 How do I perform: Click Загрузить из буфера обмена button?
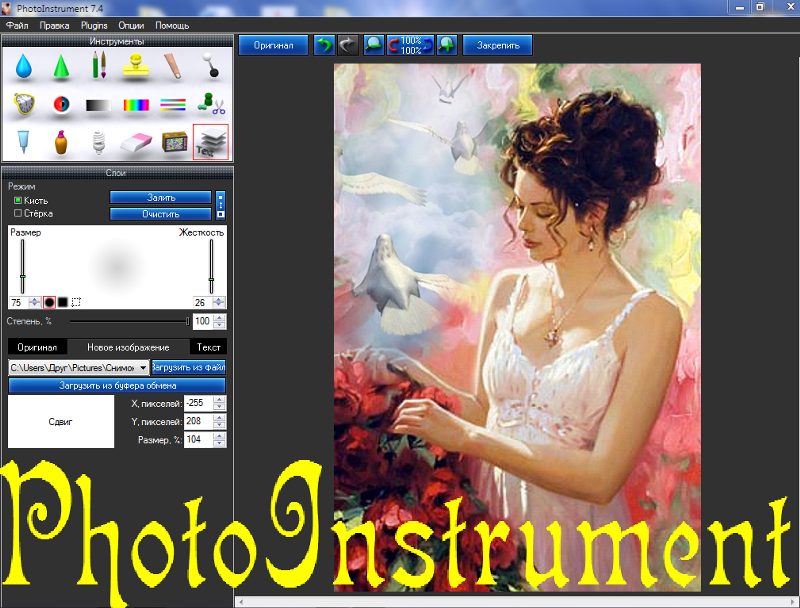117,385
